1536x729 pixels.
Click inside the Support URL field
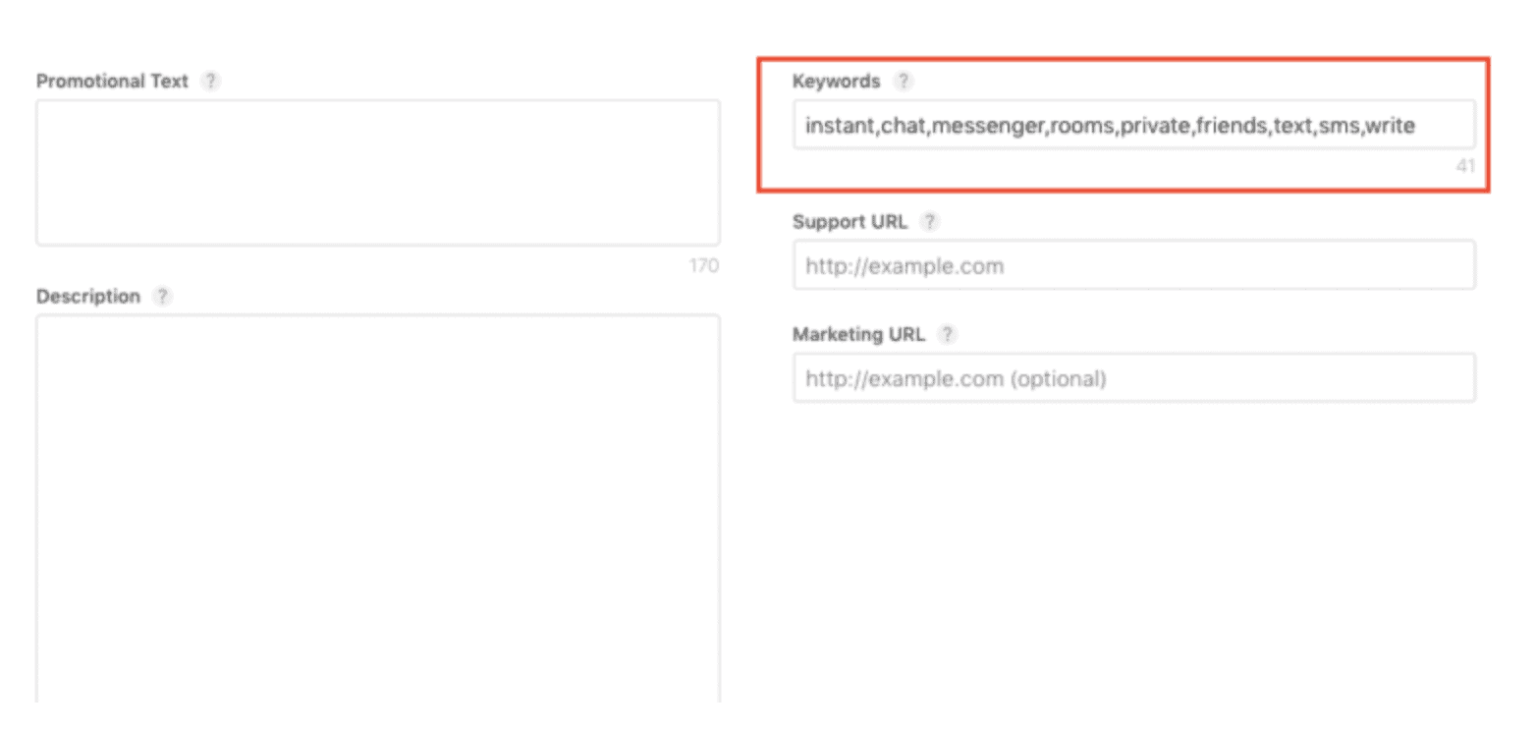[x=1133, y=265]
